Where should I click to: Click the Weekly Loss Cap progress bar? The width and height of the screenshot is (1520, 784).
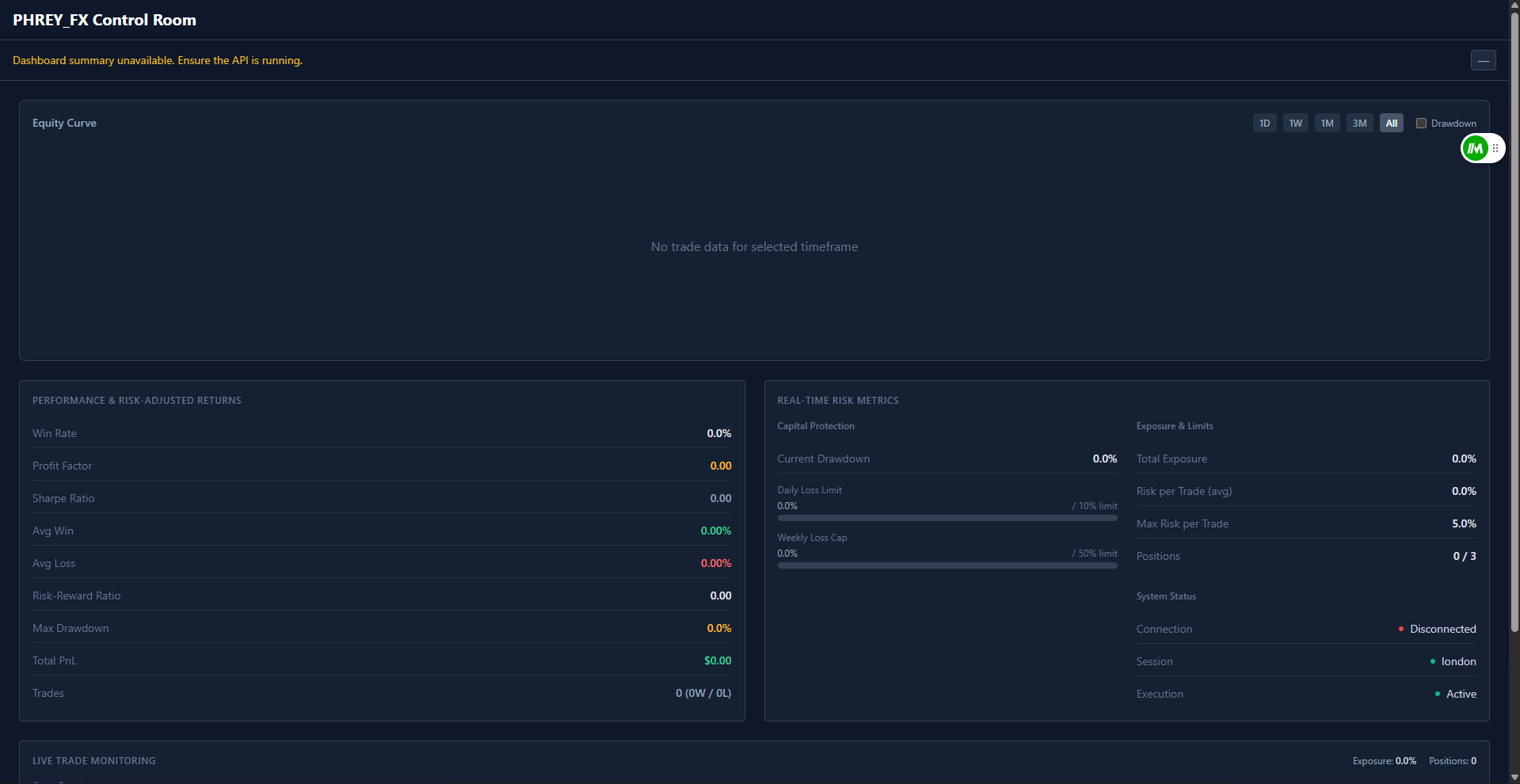coord(947,565)
